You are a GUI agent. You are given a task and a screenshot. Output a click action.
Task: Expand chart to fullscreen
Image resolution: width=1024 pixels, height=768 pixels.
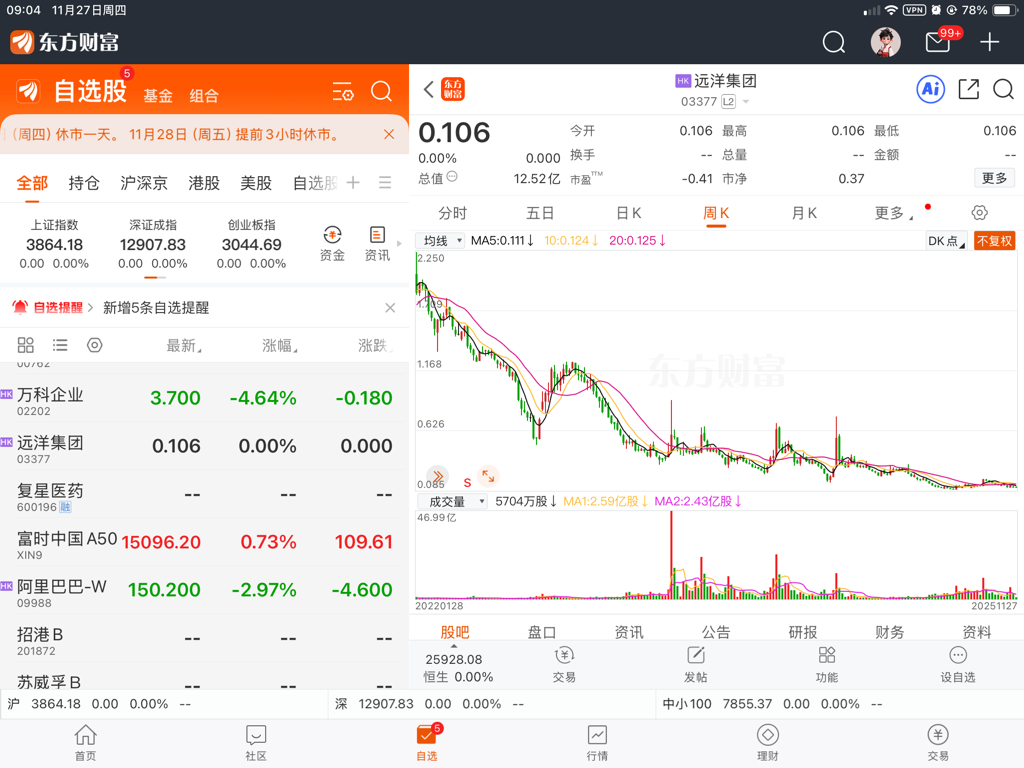pos(488,476)
